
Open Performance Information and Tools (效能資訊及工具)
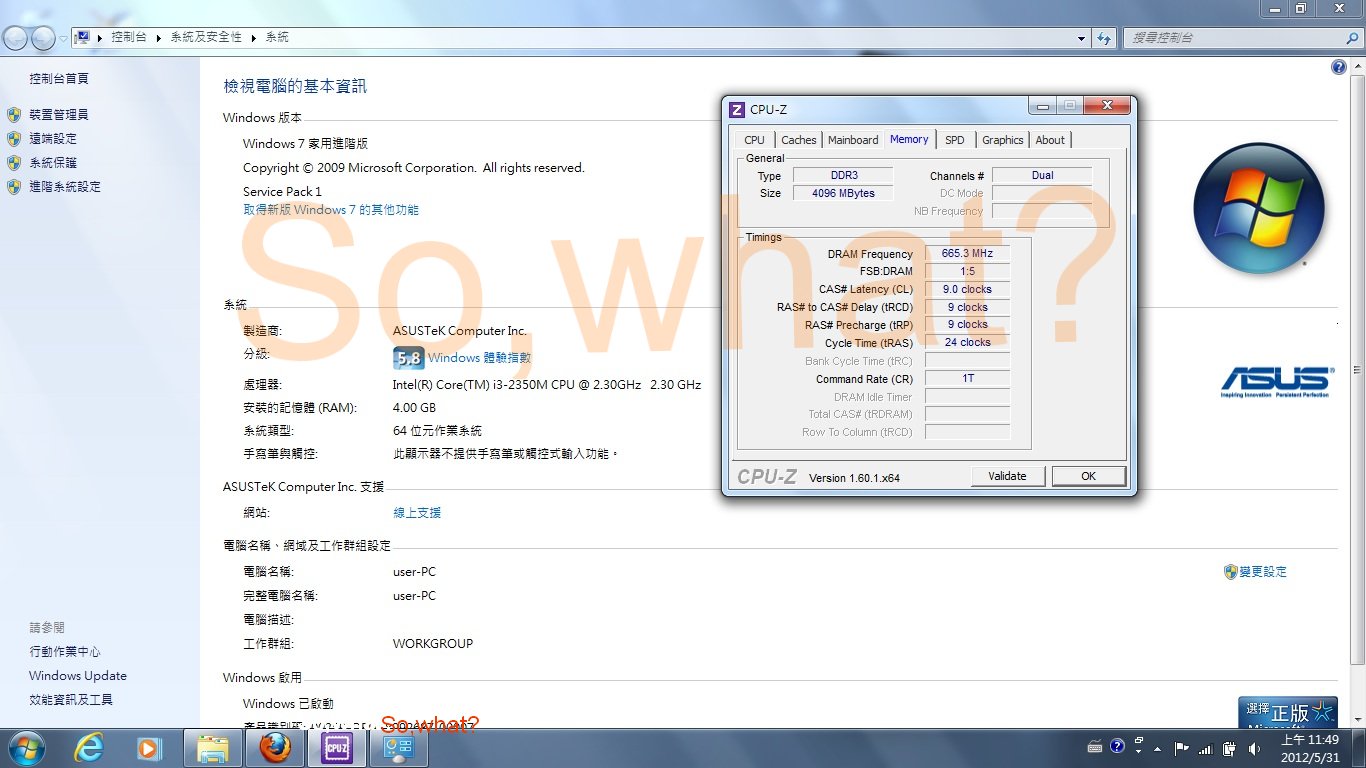click(x=71, y=700)
